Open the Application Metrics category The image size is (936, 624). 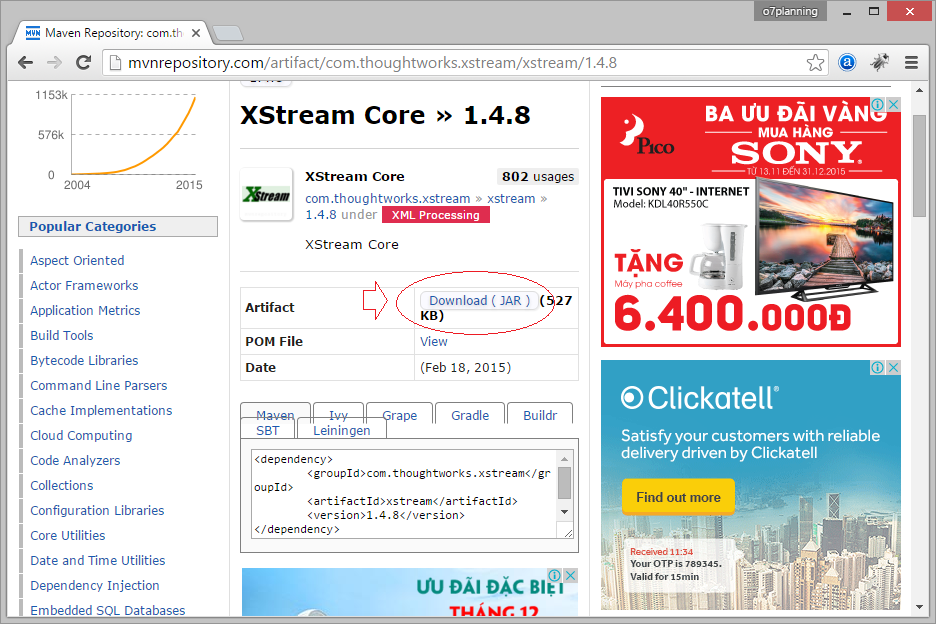point(85,311)
